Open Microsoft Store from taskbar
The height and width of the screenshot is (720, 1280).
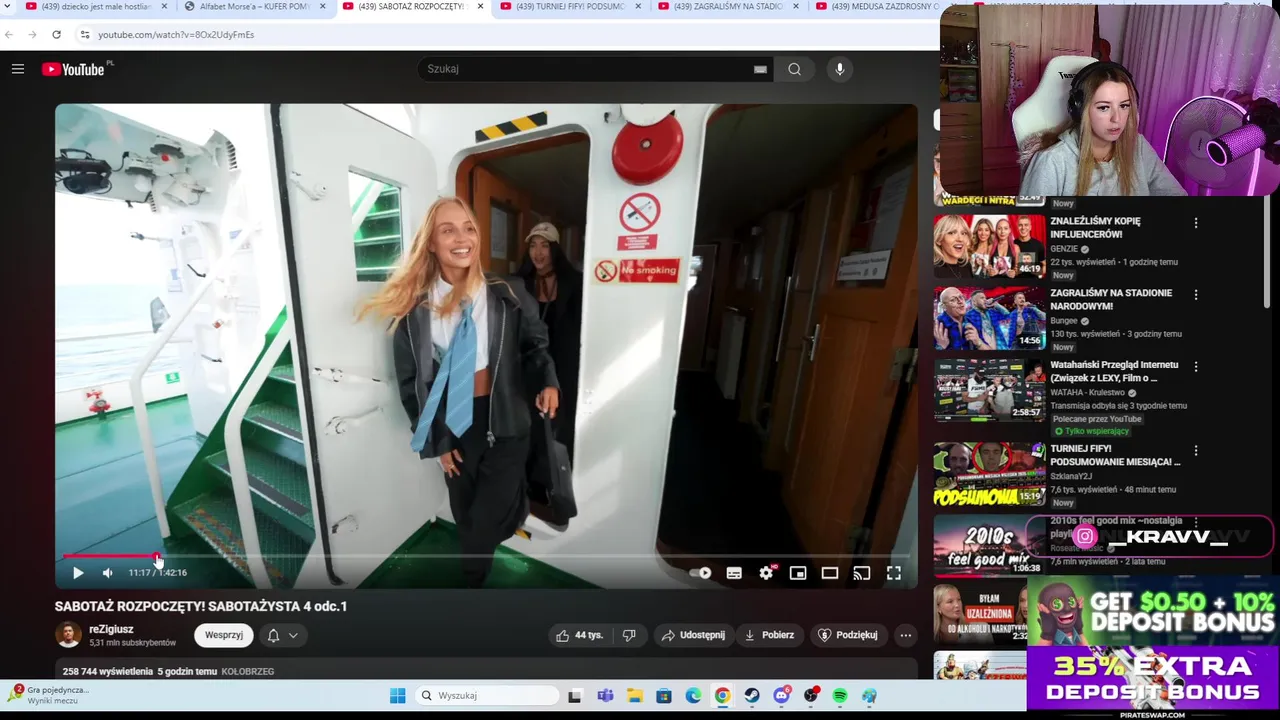point(663,695)
